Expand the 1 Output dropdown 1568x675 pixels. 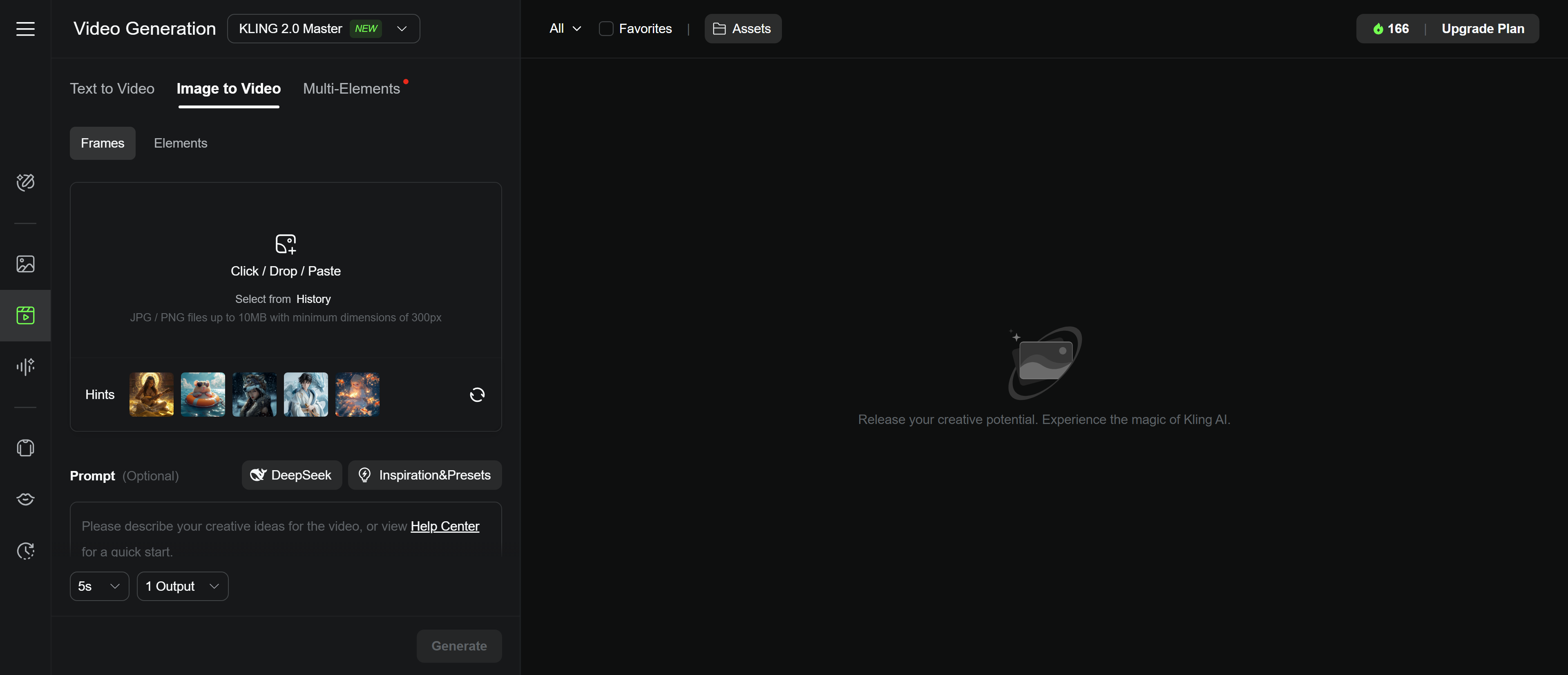[x=182, y=586]
